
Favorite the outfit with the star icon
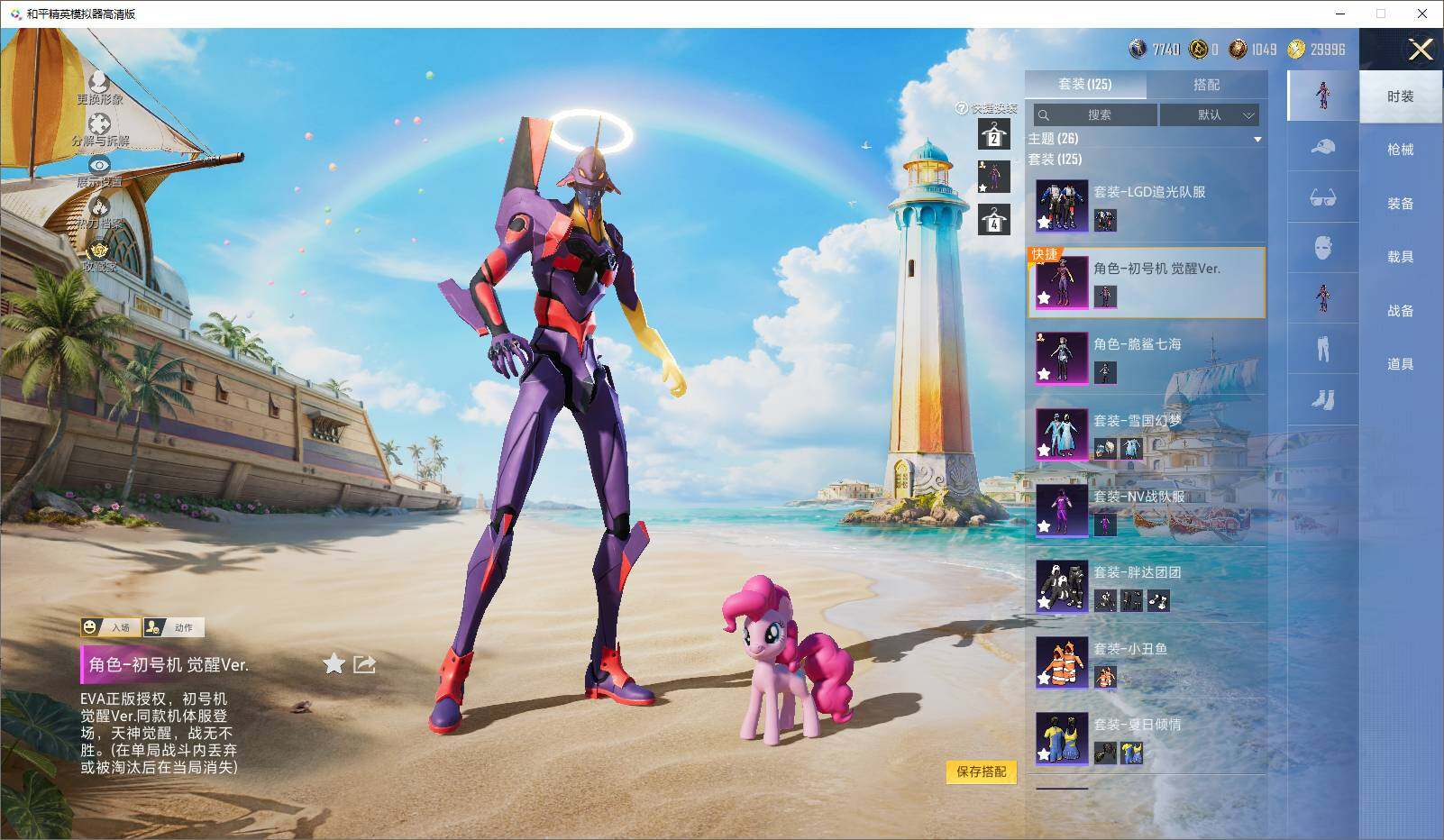tap(334, 664)
